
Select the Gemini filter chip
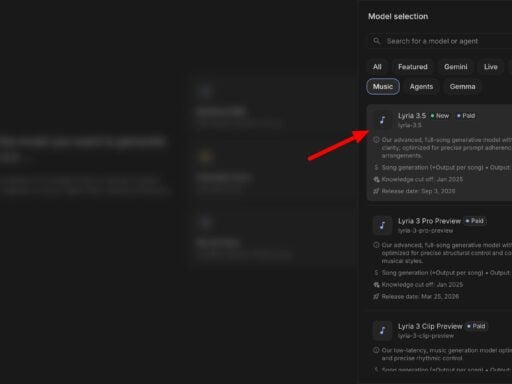455,67
